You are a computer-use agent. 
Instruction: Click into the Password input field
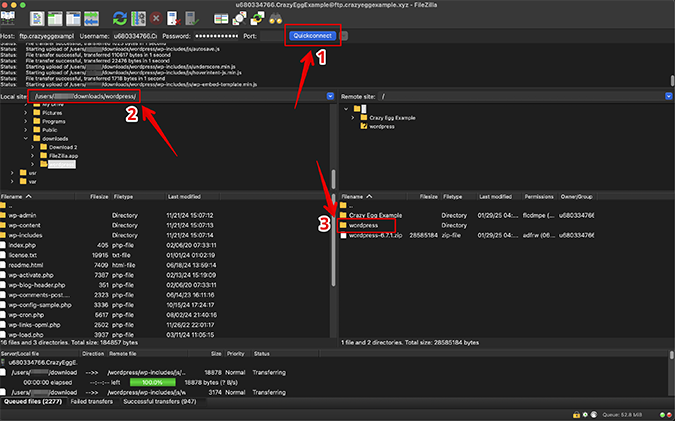click(x=217, y=36)
